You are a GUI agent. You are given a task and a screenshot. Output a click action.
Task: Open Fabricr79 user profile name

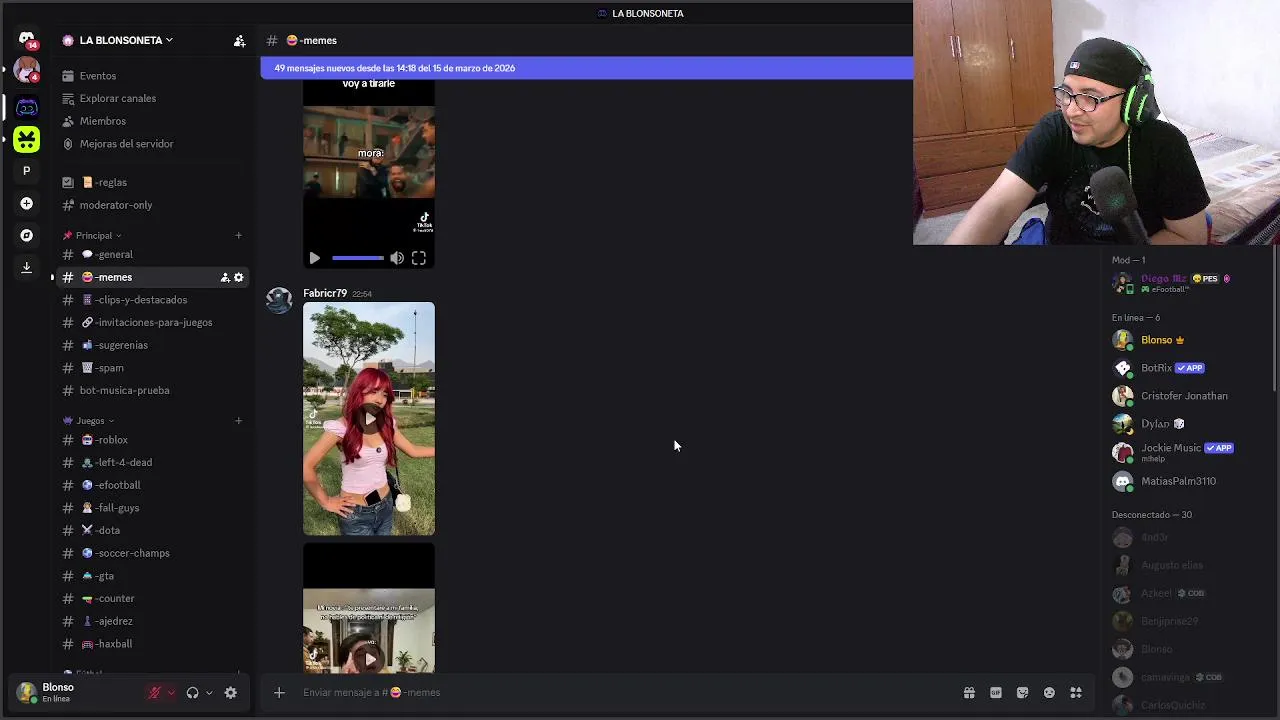click(325, 293)
